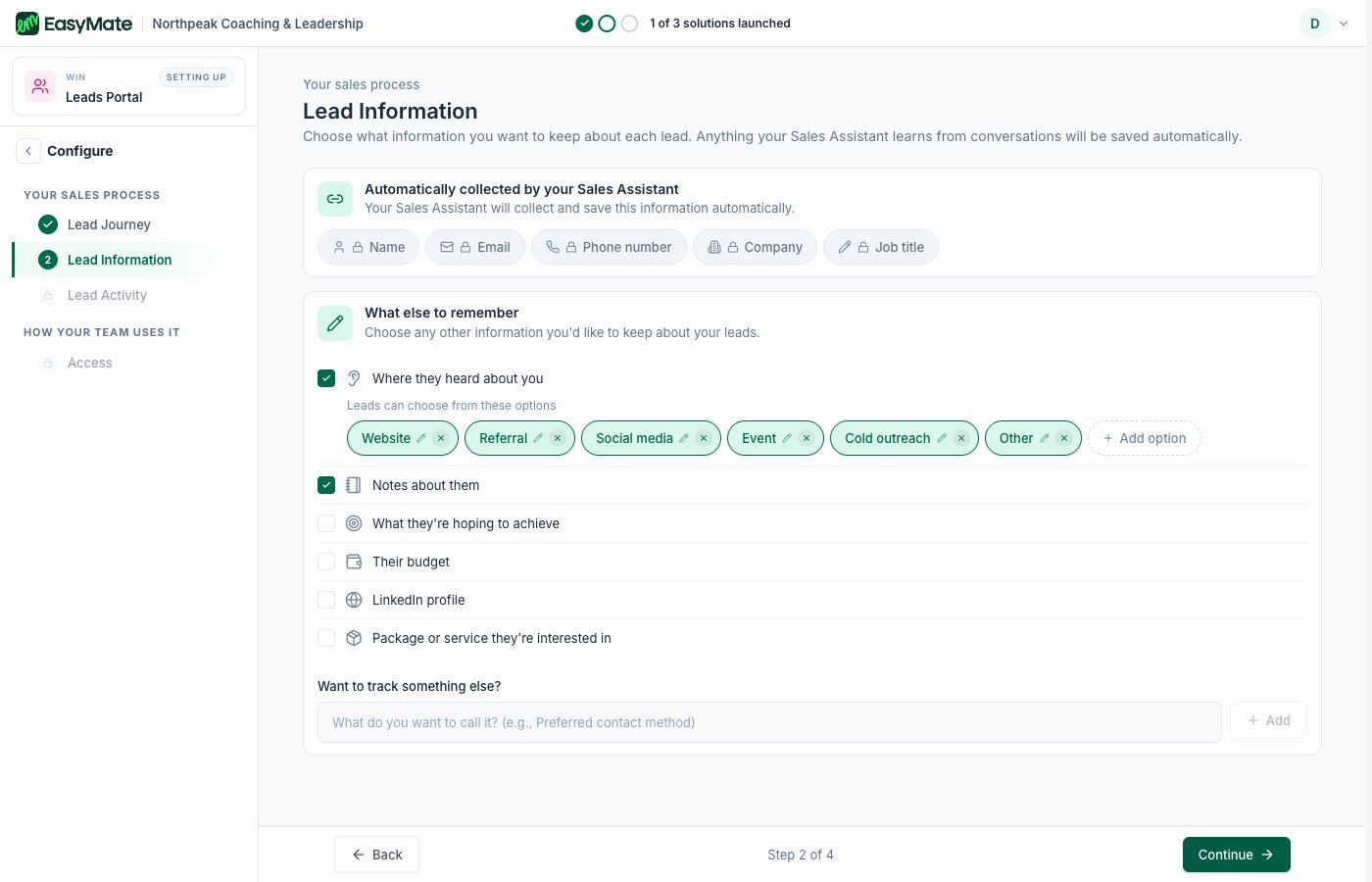The height and width of the screenshot is (882, 1372).
Task: Click the Name field chip
Action: coord(368,247)
